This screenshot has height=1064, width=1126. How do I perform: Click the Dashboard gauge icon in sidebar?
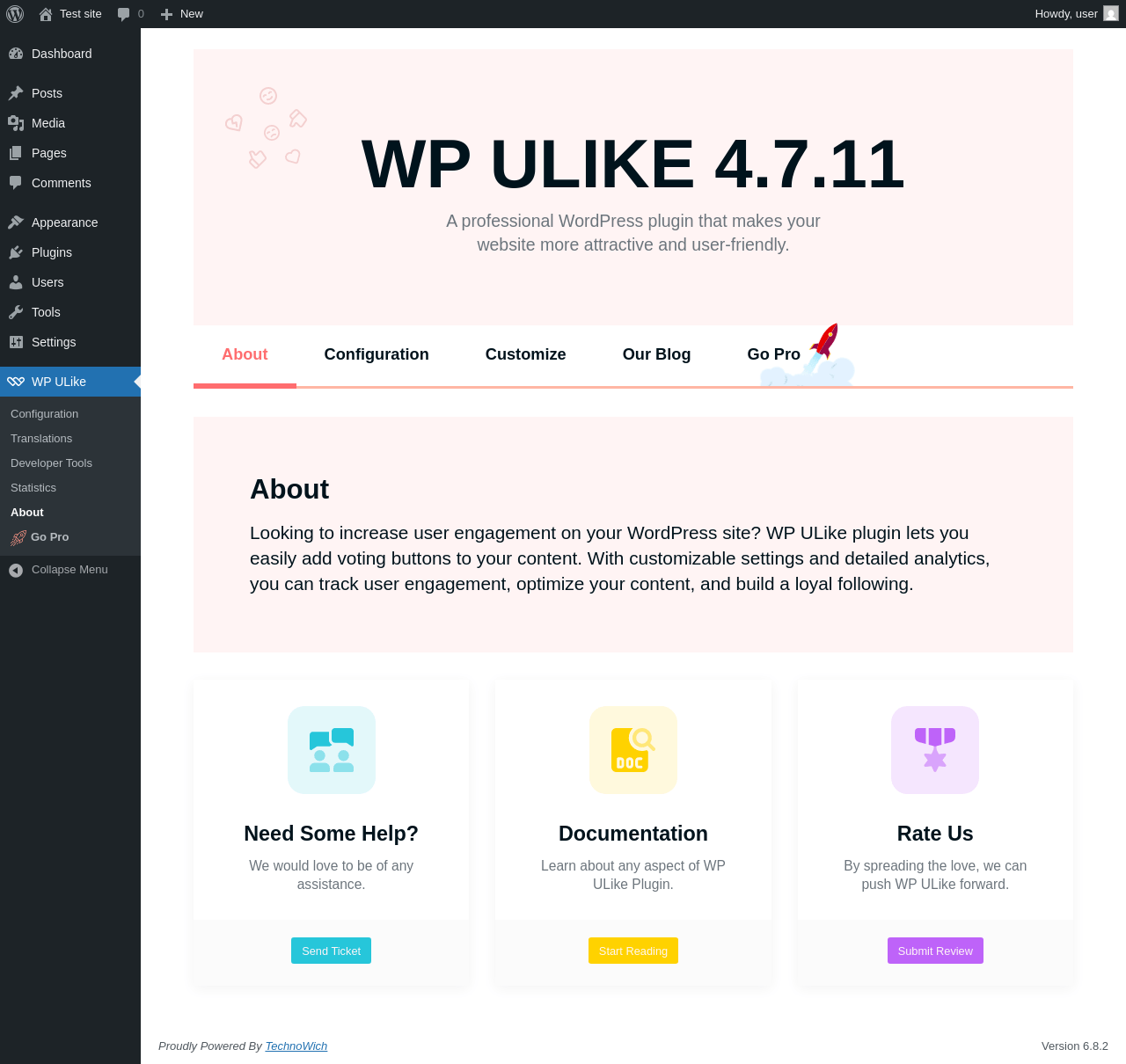tap(16, 54)
